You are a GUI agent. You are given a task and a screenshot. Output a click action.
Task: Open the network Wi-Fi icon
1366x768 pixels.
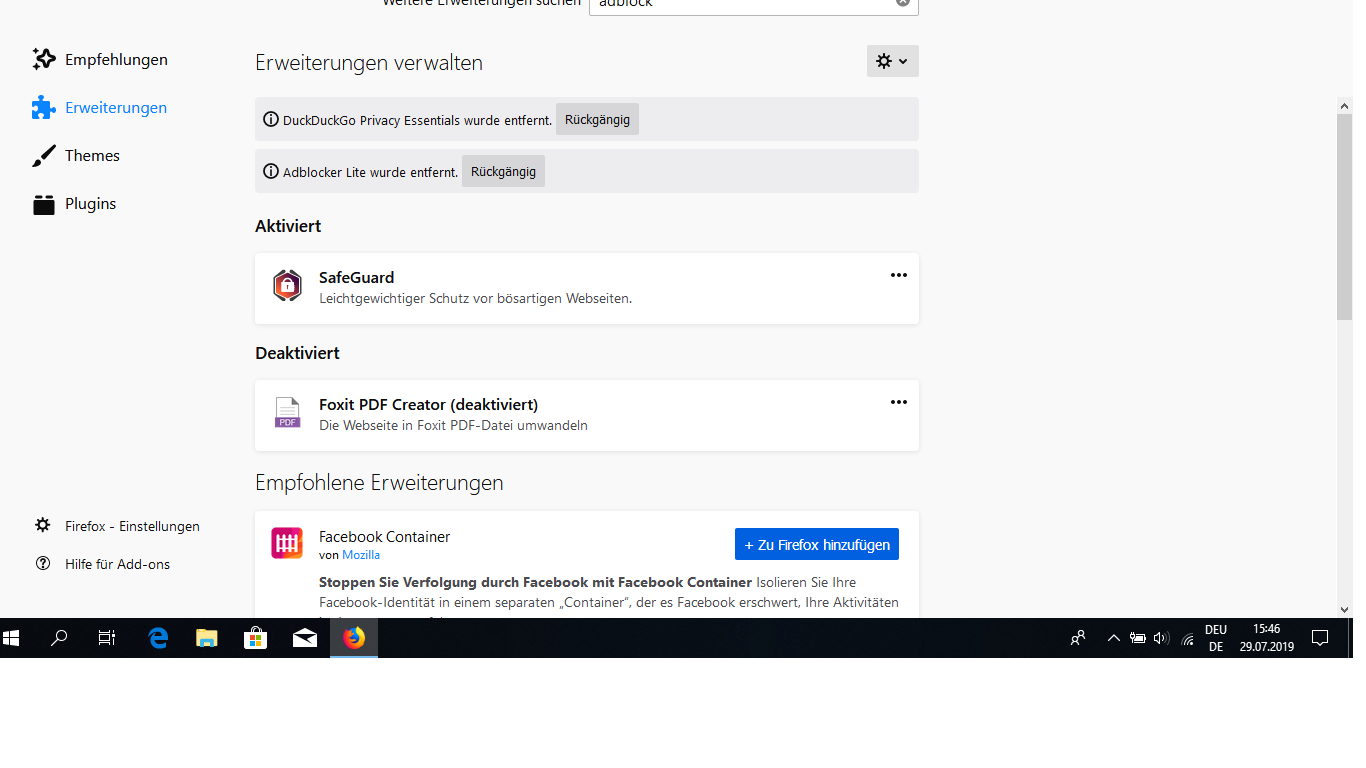[x=1187, y=638]
